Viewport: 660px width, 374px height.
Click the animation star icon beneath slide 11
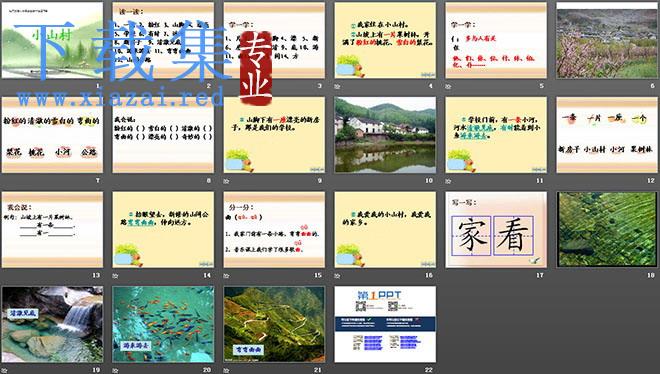pos(448,181)
